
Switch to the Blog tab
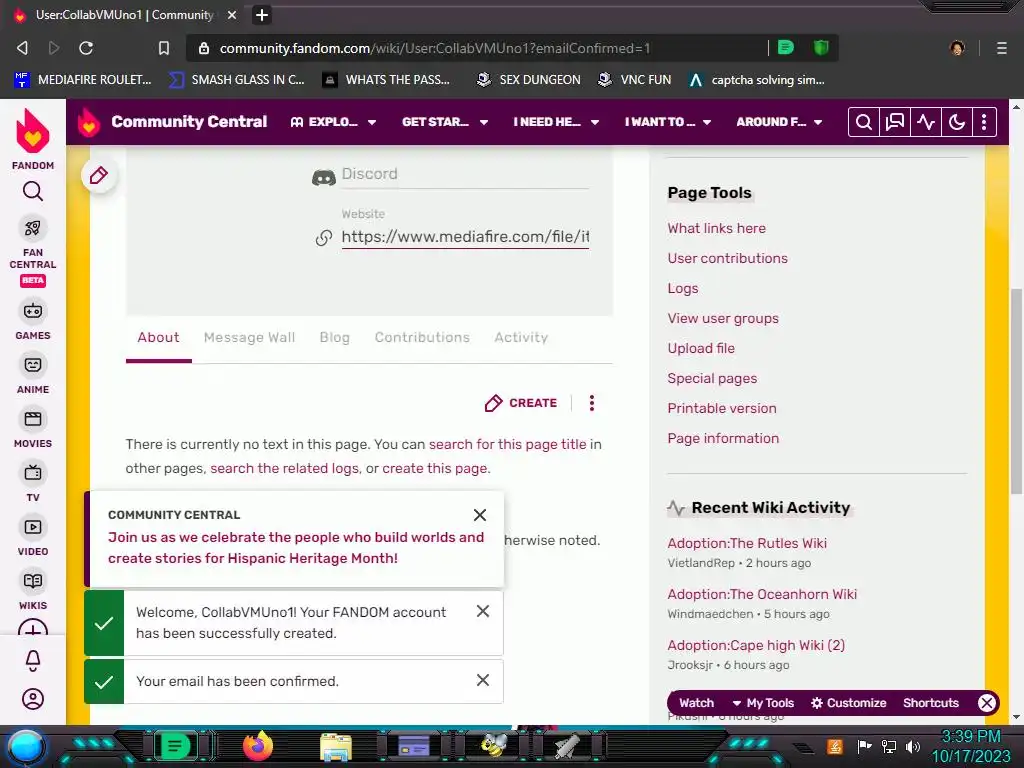tap(334, 338)
